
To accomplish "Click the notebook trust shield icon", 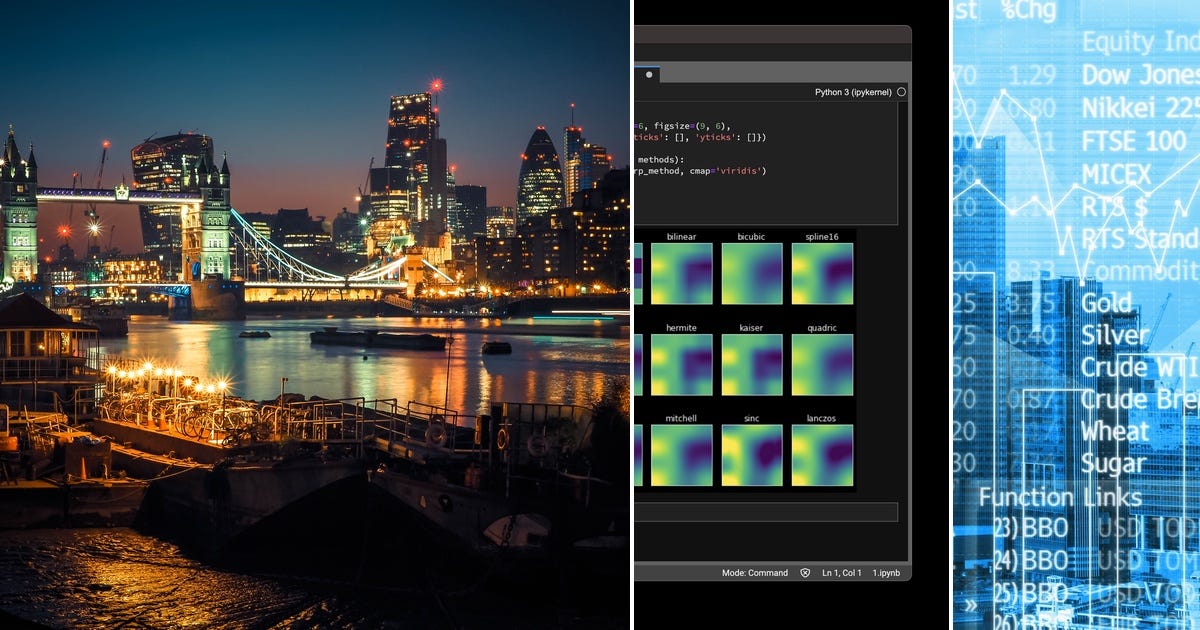I will point(805,573).
